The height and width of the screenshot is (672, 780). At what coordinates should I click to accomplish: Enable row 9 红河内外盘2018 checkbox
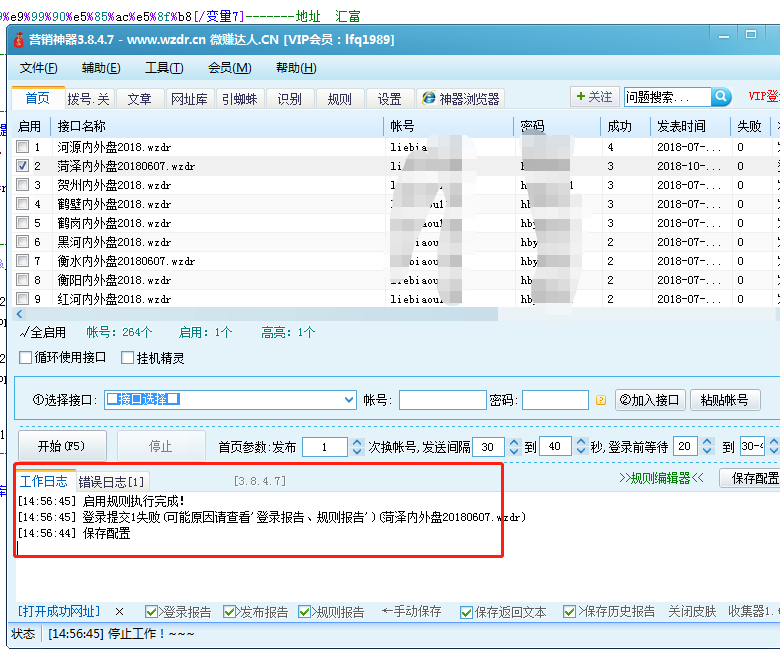[22, 298]
